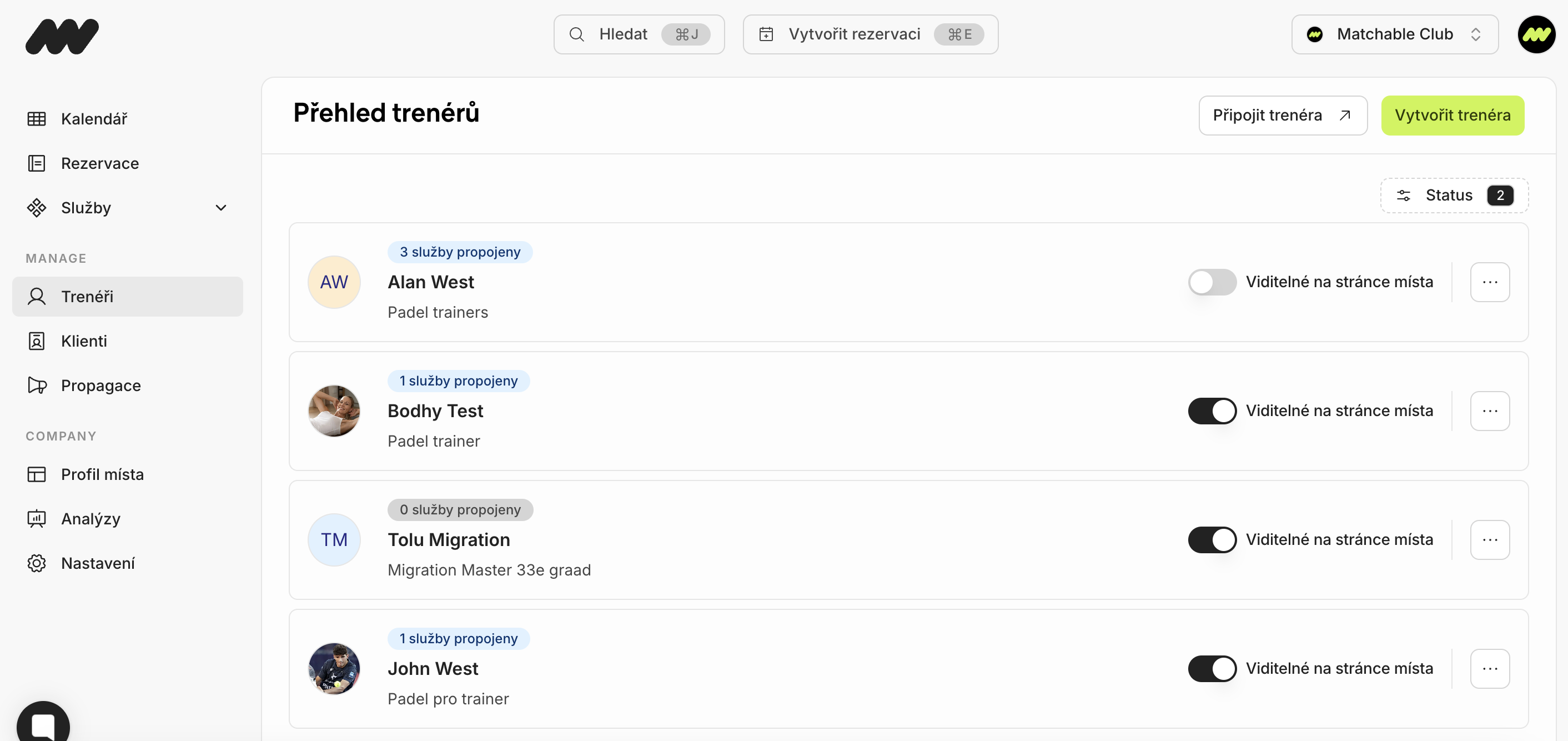The width and height of the screenshot is (1568, 741).
Task: Click the Matchable logo in top-left
Action: click(x=62, y=36)
